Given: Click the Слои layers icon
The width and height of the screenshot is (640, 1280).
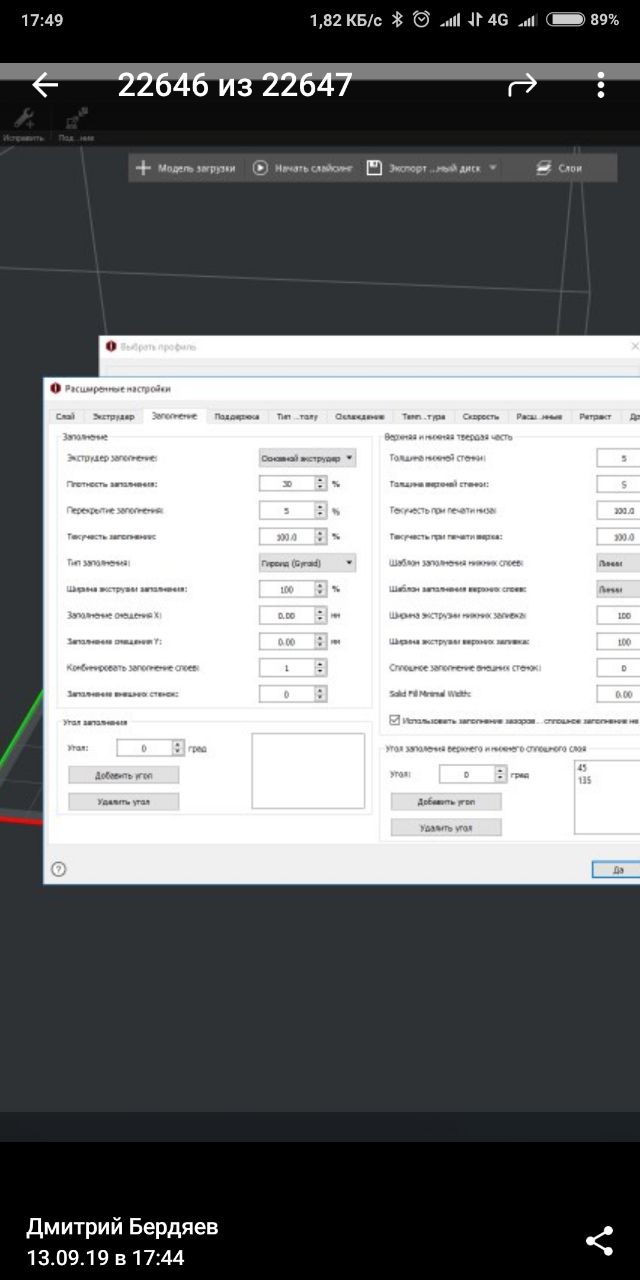Looking at the screenshot, I should pyautogui.click(x=543, y=168).
